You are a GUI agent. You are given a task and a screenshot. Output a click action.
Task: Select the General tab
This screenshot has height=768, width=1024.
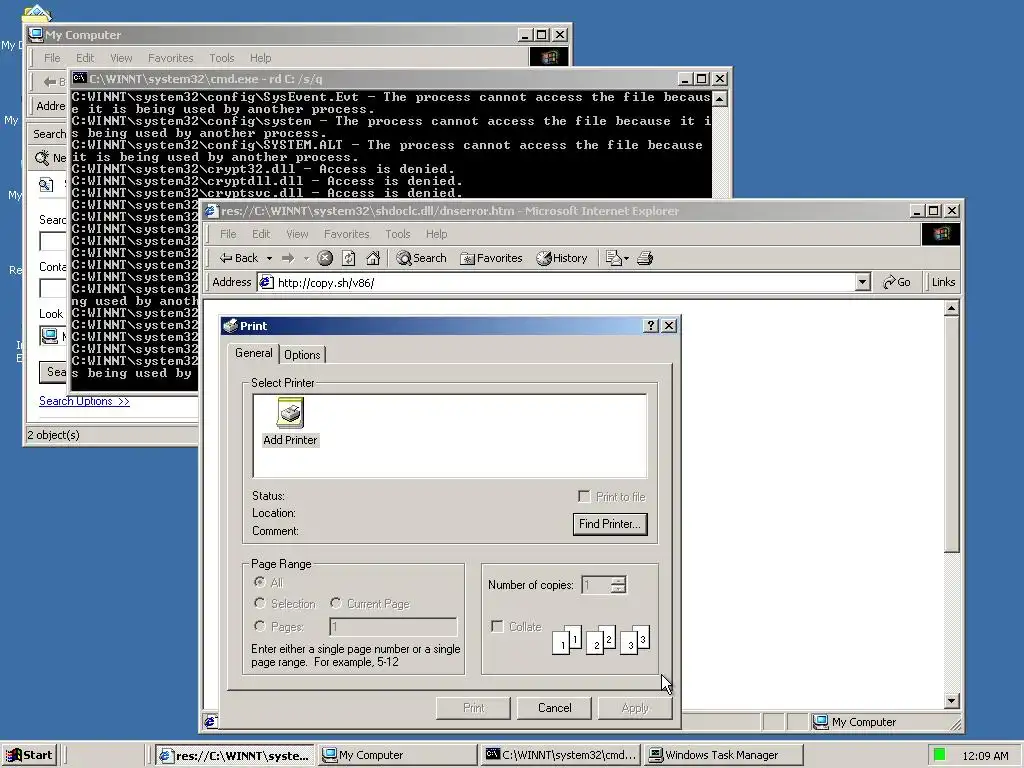(253, 353)
